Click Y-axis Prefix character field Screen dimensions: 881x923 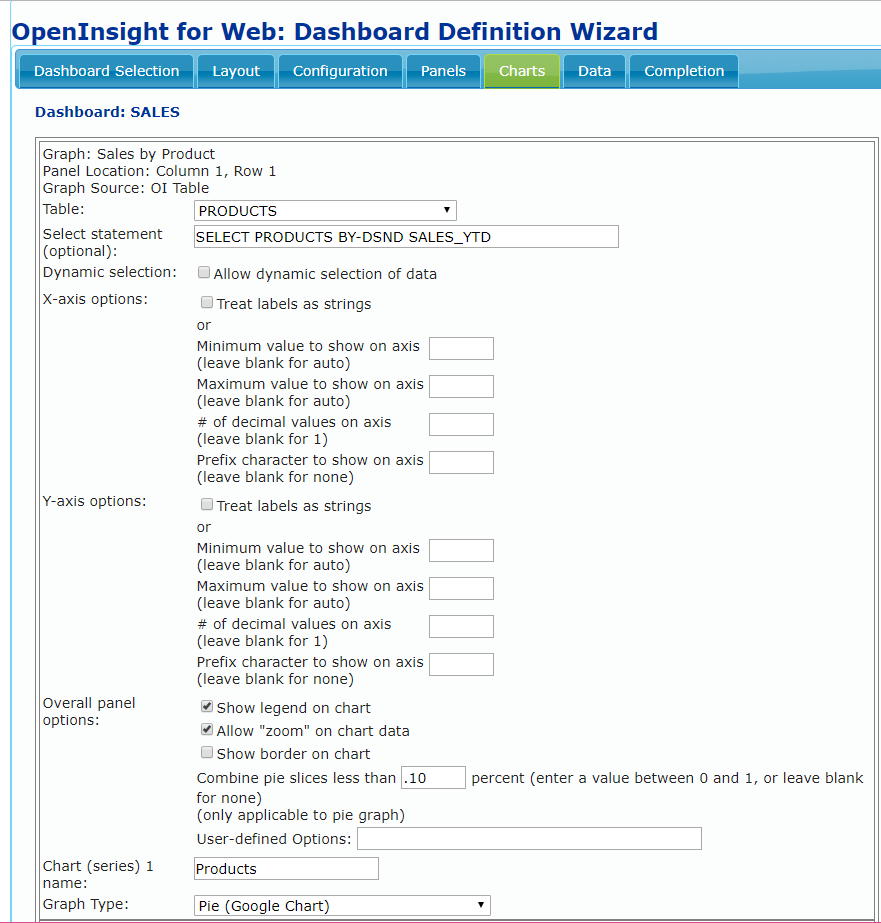[461, 665]
